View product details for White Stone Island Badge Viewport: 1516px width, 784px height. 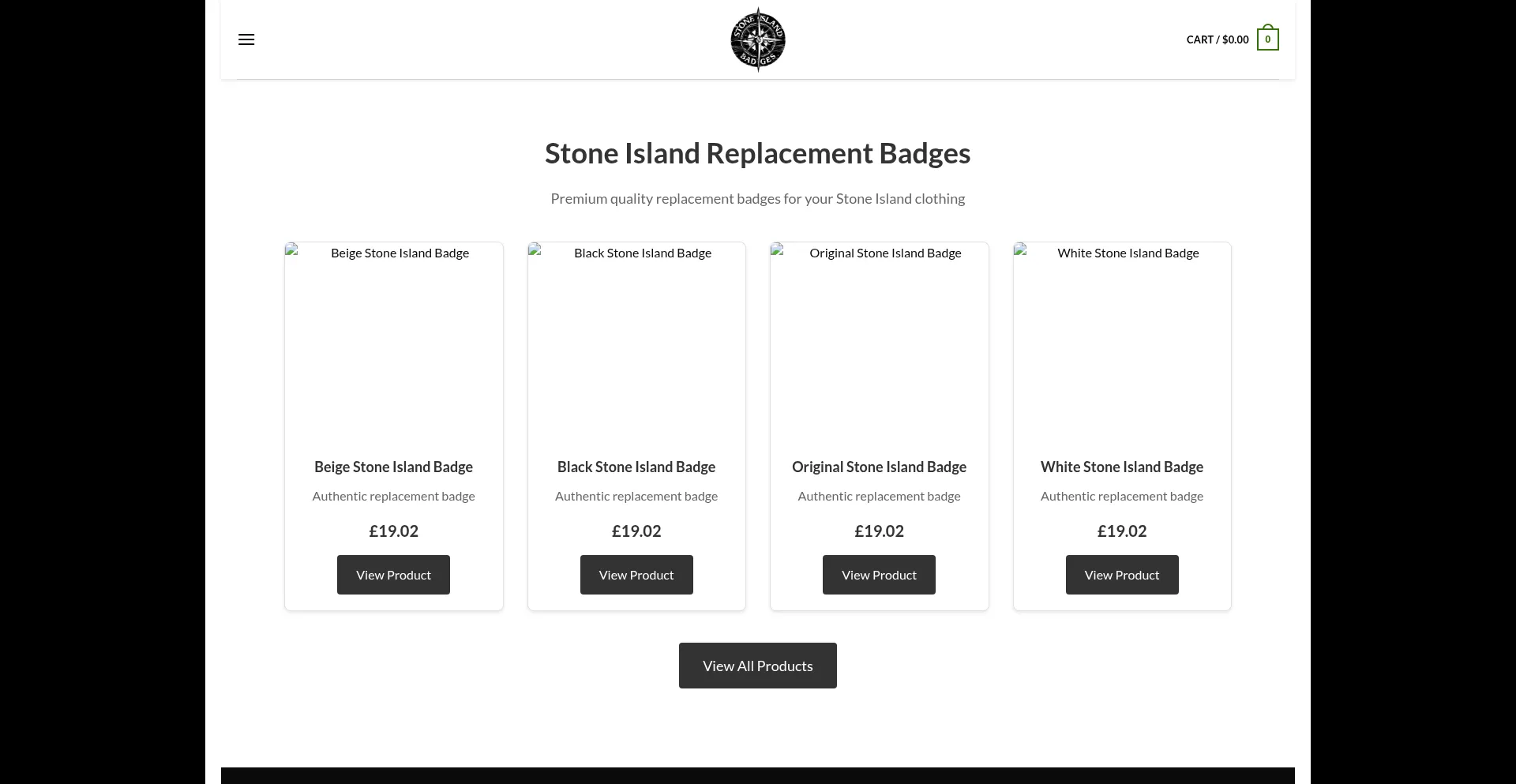pos(1121,575)
